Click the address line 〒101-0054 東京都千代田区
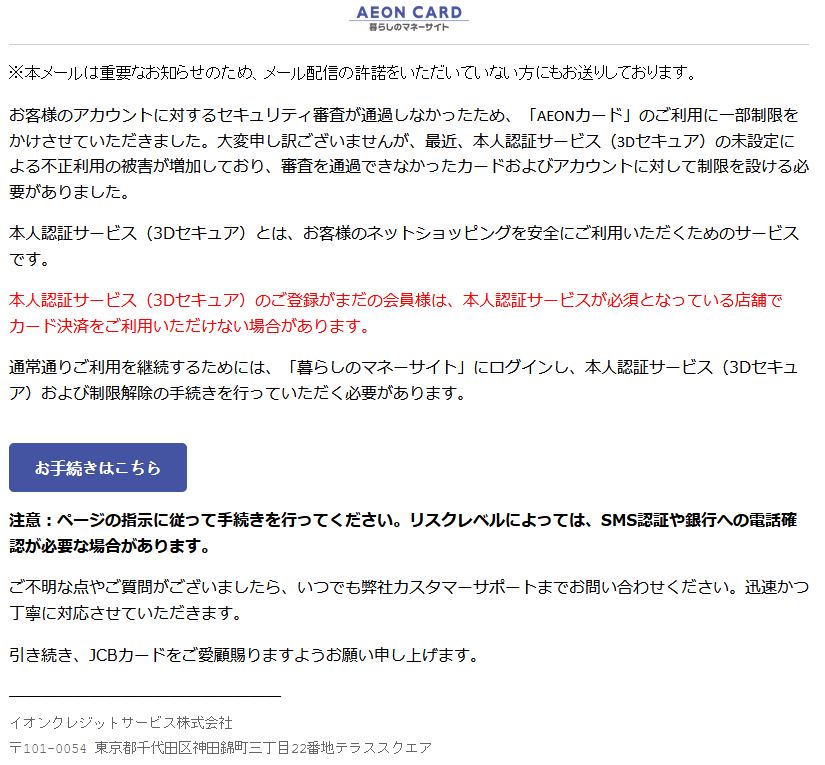Screen dimensions: 825x765 [x=221, y=748]
